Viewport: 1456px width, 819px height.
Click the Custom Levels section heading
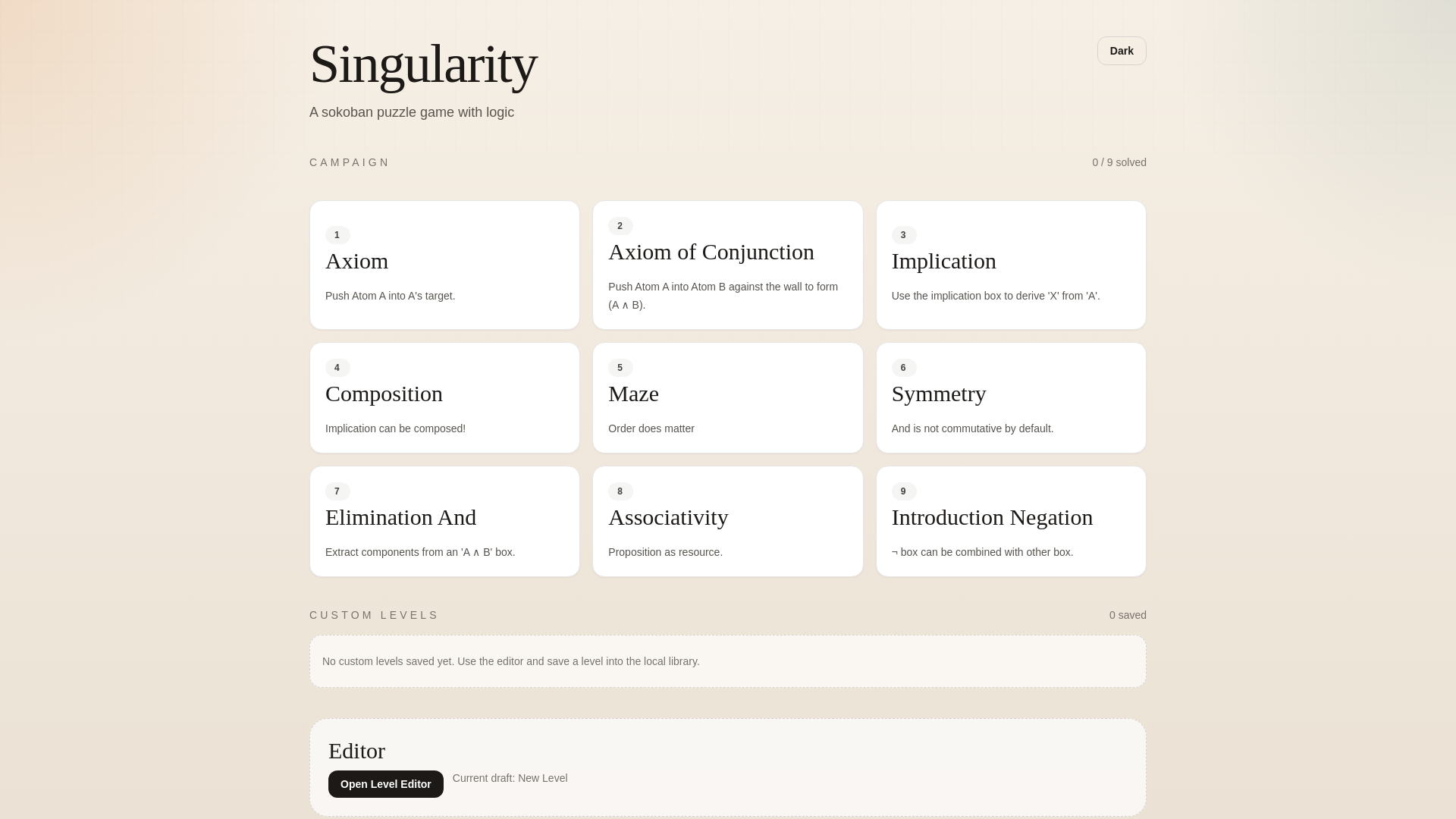coord(374,615)
